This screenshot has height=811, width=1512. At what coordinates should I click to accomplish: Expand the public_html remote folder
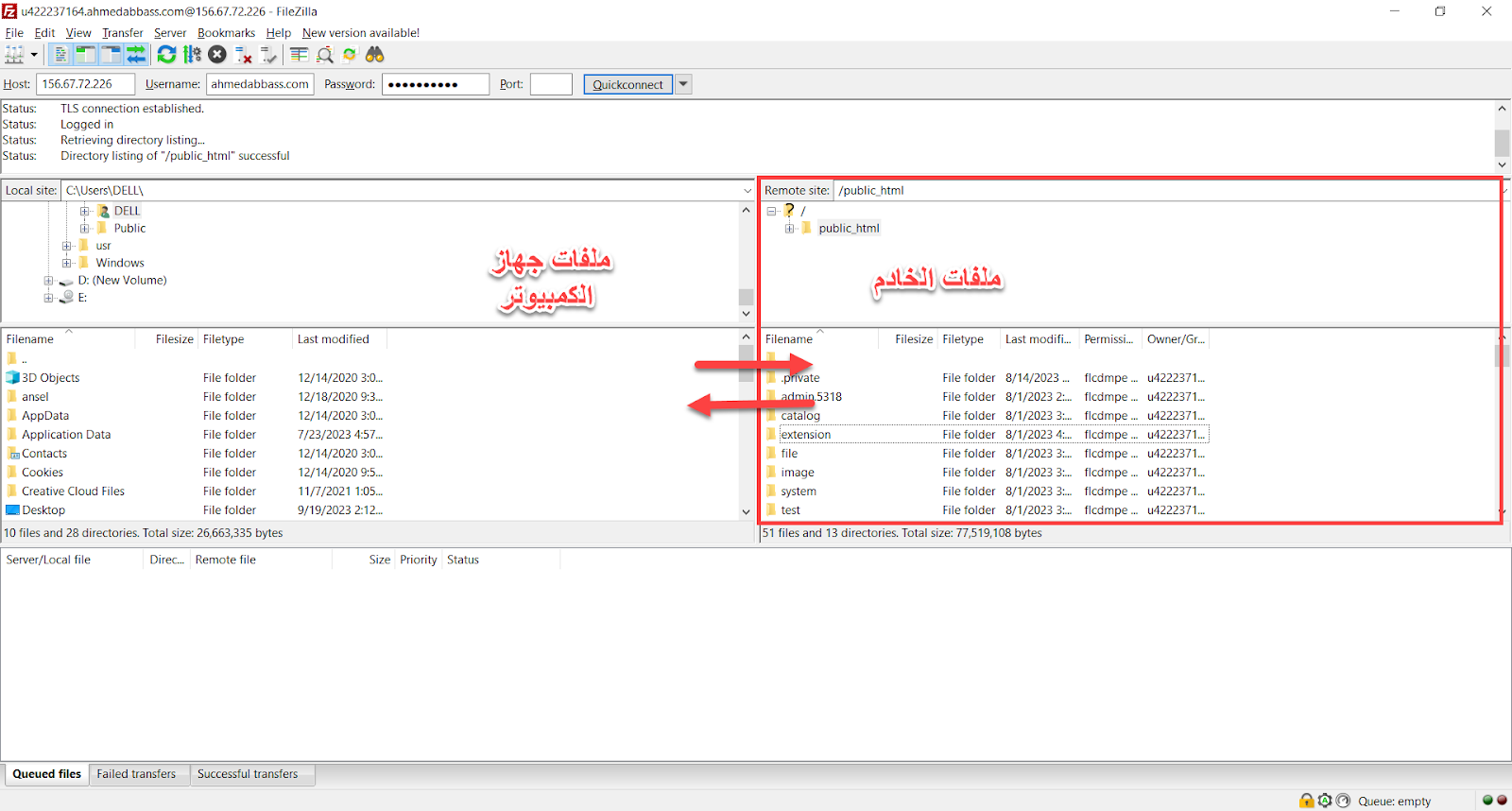click(x=789, y=228)
